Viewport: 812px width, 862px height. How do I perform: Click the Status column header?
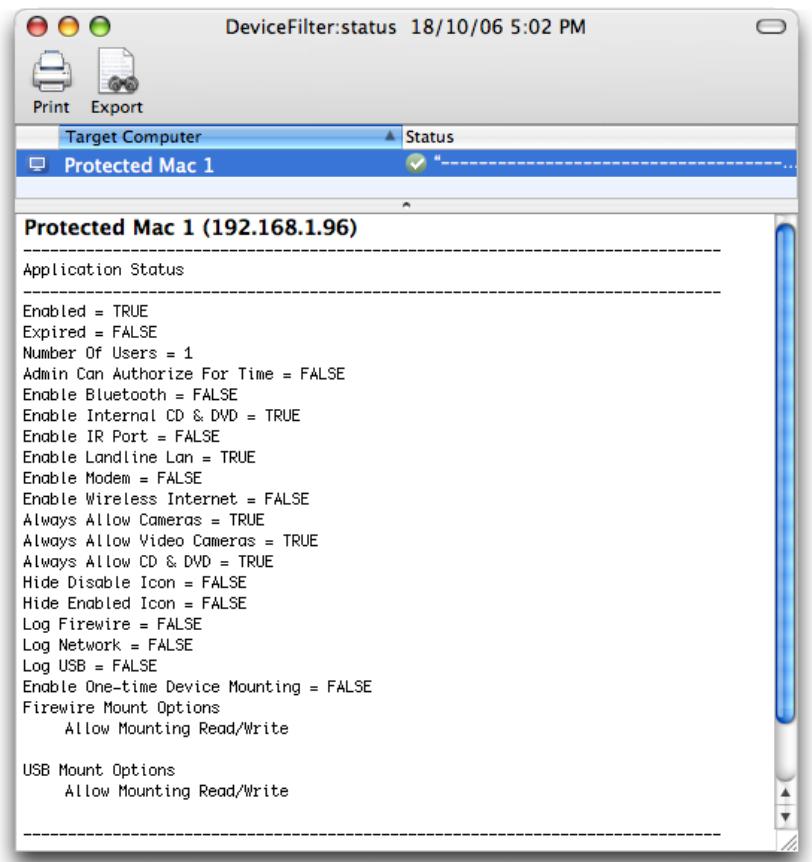(599, 137)
